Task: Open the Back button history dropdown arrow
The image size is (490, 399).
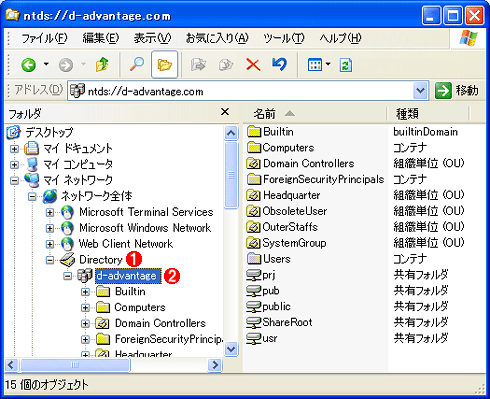Action: pyautogui.click(x=46, y=64)
